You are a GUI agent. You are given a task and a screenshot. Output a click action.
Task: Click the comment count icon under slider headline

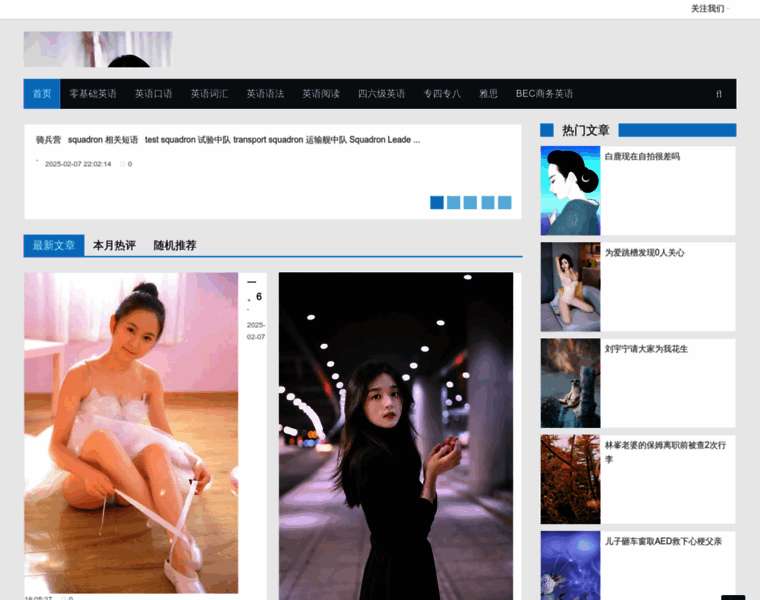[x=123, y=164]
